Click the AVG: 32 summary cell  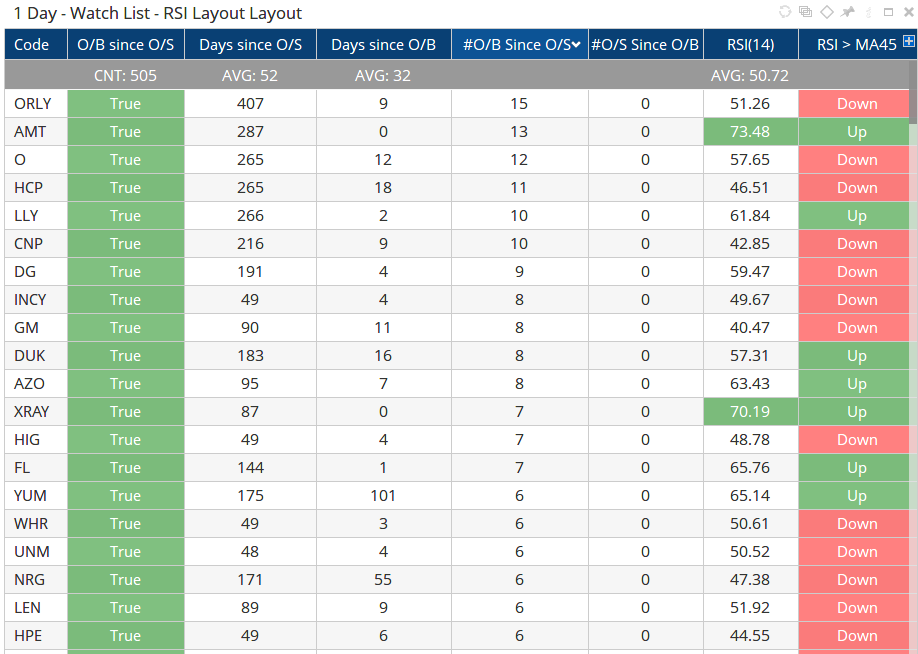(383, 76)
